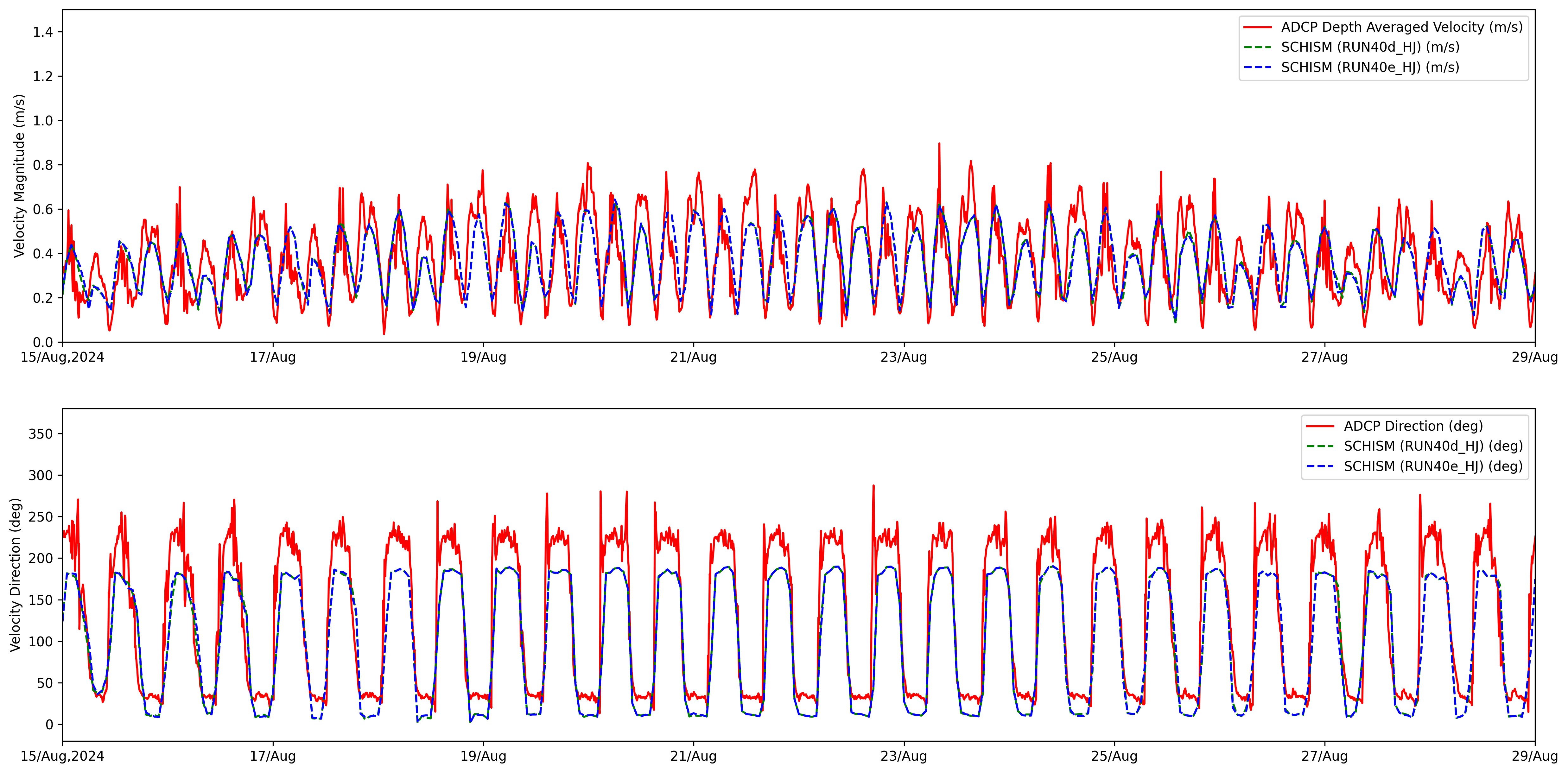Image resolution: width=1568 pixels, height=773 pixels.
Task: Click the ADCP Direction (deg) legend label
Action: coord(1413,426)
